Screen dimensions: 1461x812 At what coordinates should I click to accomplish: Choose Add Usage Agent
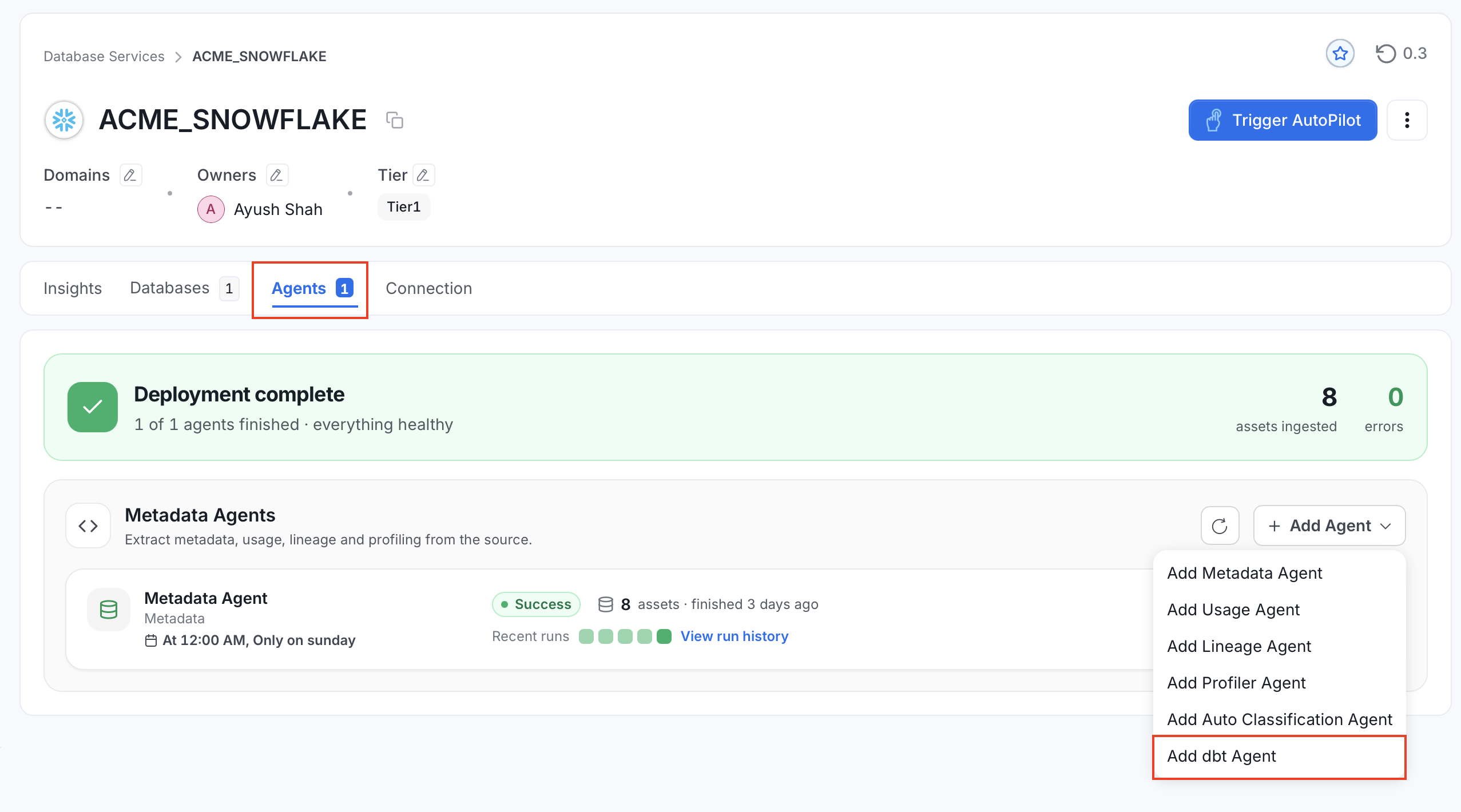point(1279,610)
